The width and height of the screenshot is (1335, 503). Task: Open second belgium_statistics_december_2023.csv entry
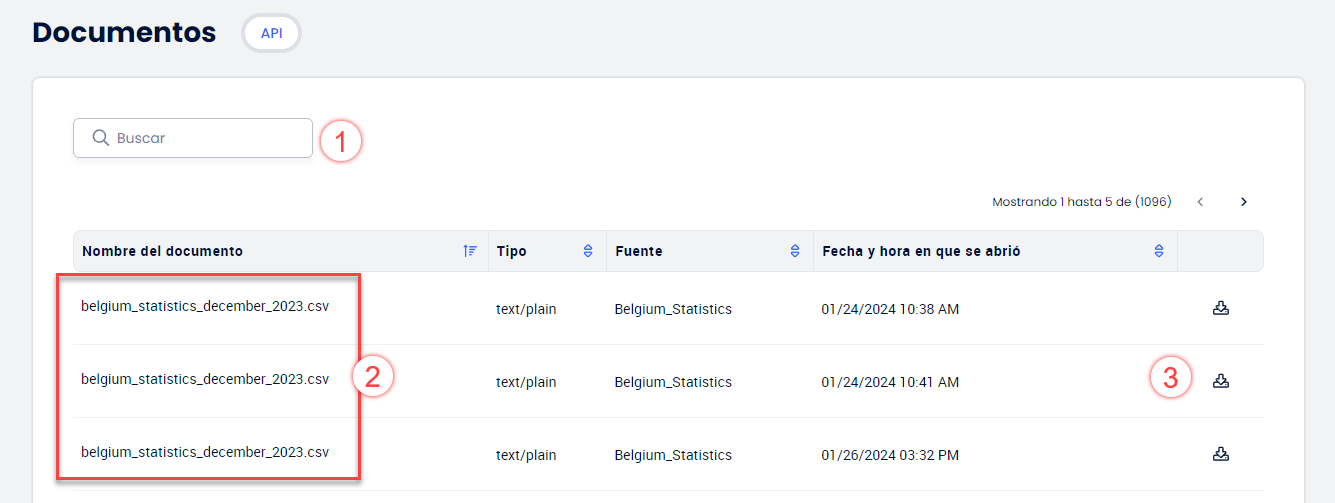tap(205, 379)
